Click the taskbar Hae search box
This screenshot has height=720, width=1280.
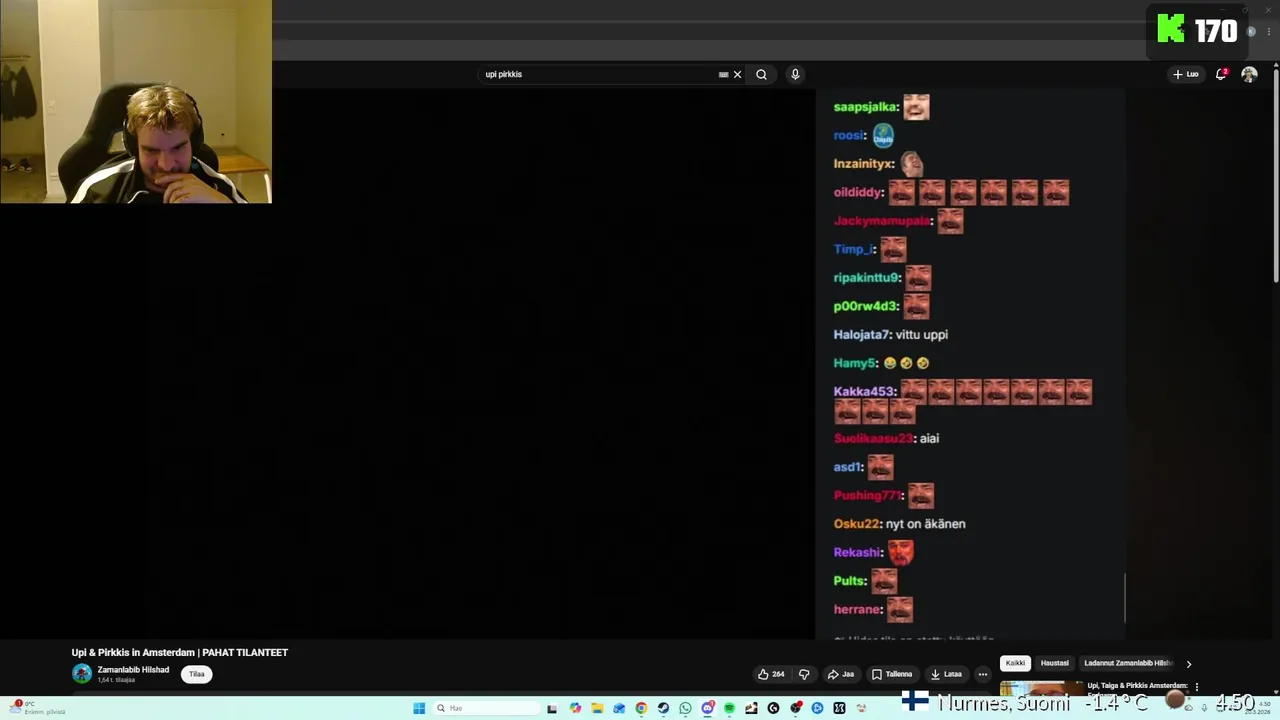[486, 708]
